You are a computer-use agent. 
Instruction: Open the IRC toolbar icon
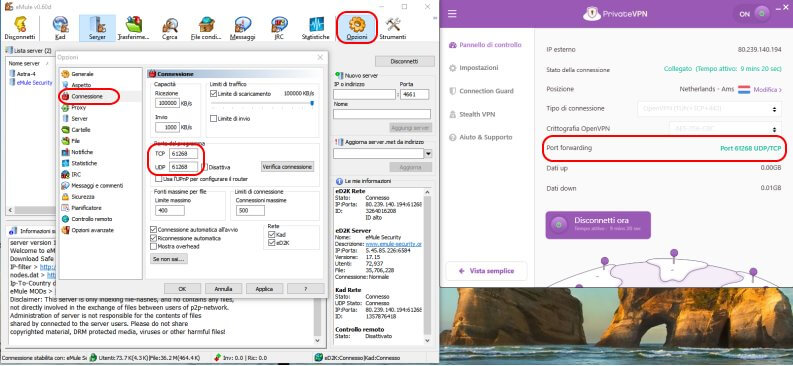[279, 28]
